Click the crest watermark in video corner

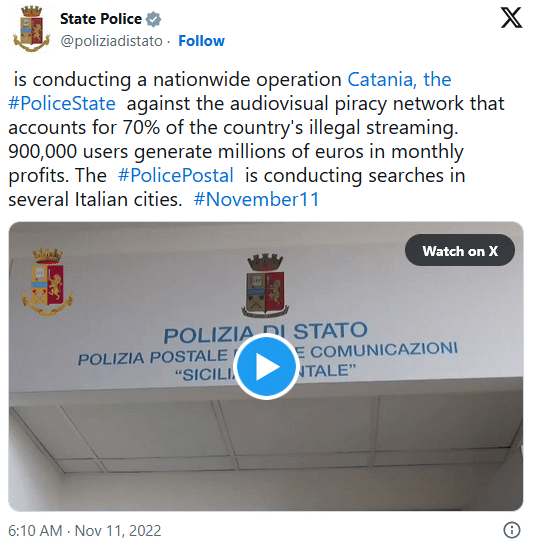pos(47,282)
